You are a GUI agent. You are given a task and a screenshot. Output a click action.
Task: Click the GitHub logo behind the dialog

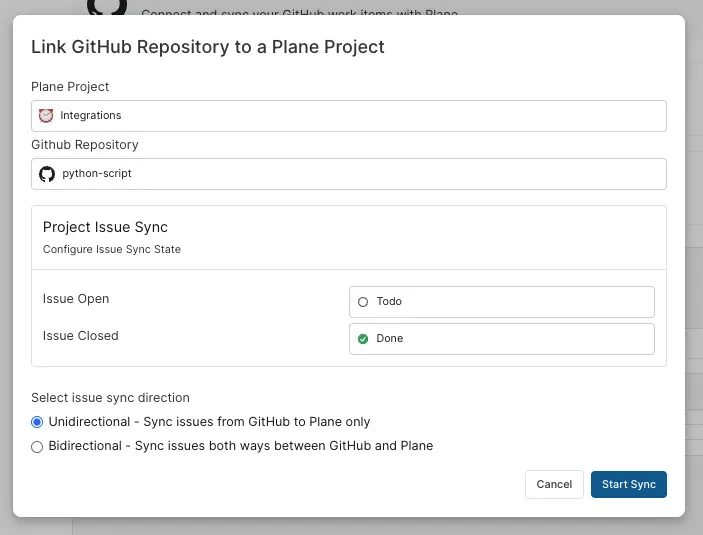[x=100, y=7]
